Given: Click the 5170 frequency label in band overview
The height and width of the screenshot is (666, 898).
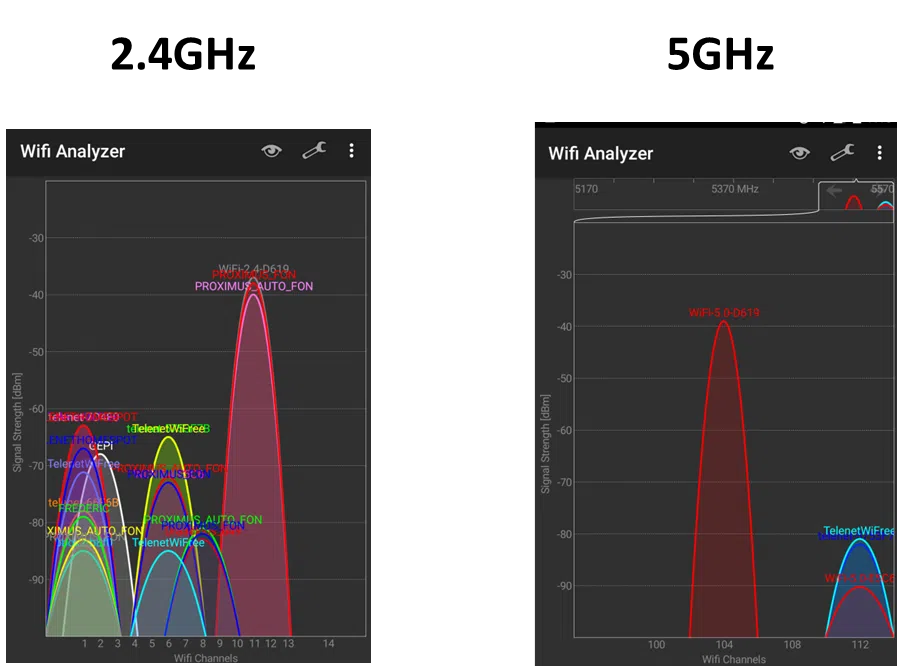Looking at the screenshot, I should pos(586,189).
